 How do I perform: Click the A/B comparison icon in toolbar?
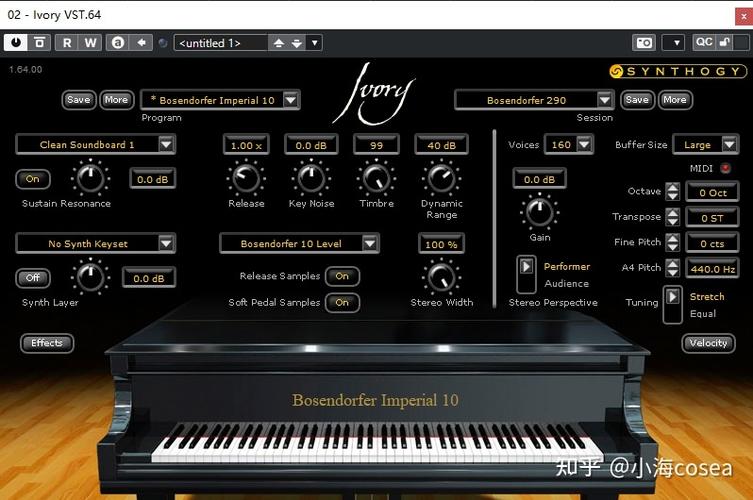(x=118, y=43)
